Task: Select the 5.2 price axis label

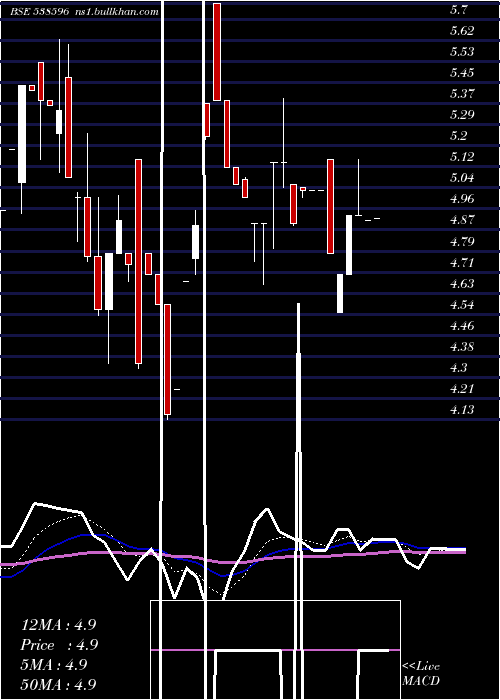Action: coord(459,136)
